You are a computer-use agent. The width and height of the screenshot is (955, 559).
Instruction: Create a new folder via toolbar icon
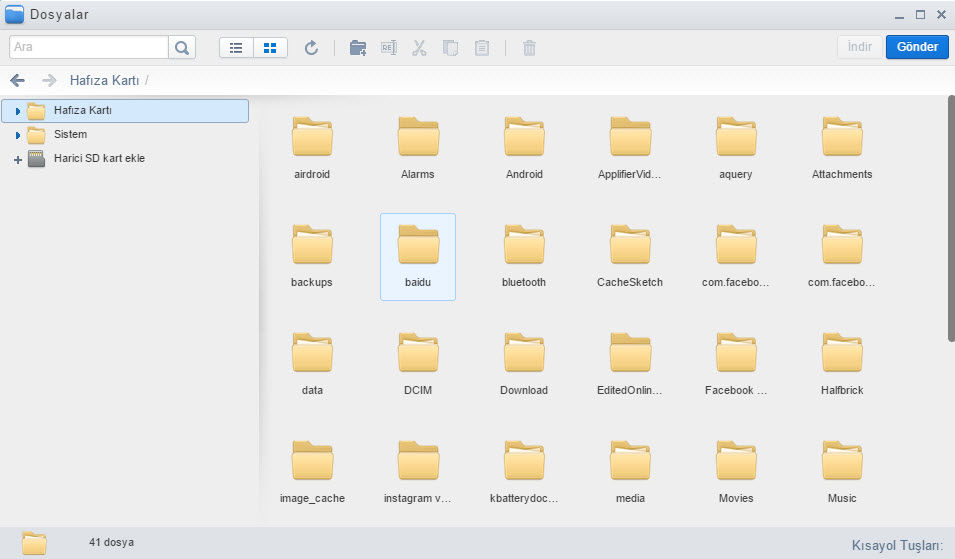[357, 47]
